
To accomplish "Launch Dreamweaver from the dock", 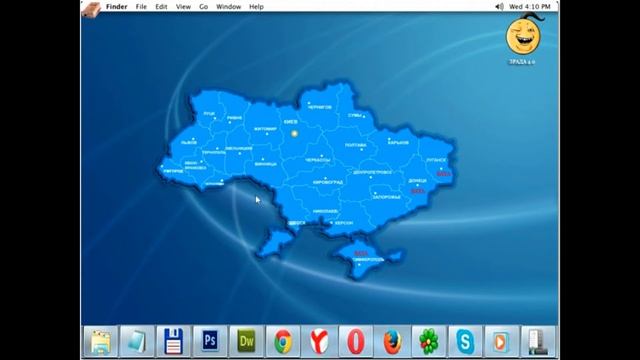I will click(246, 341).
